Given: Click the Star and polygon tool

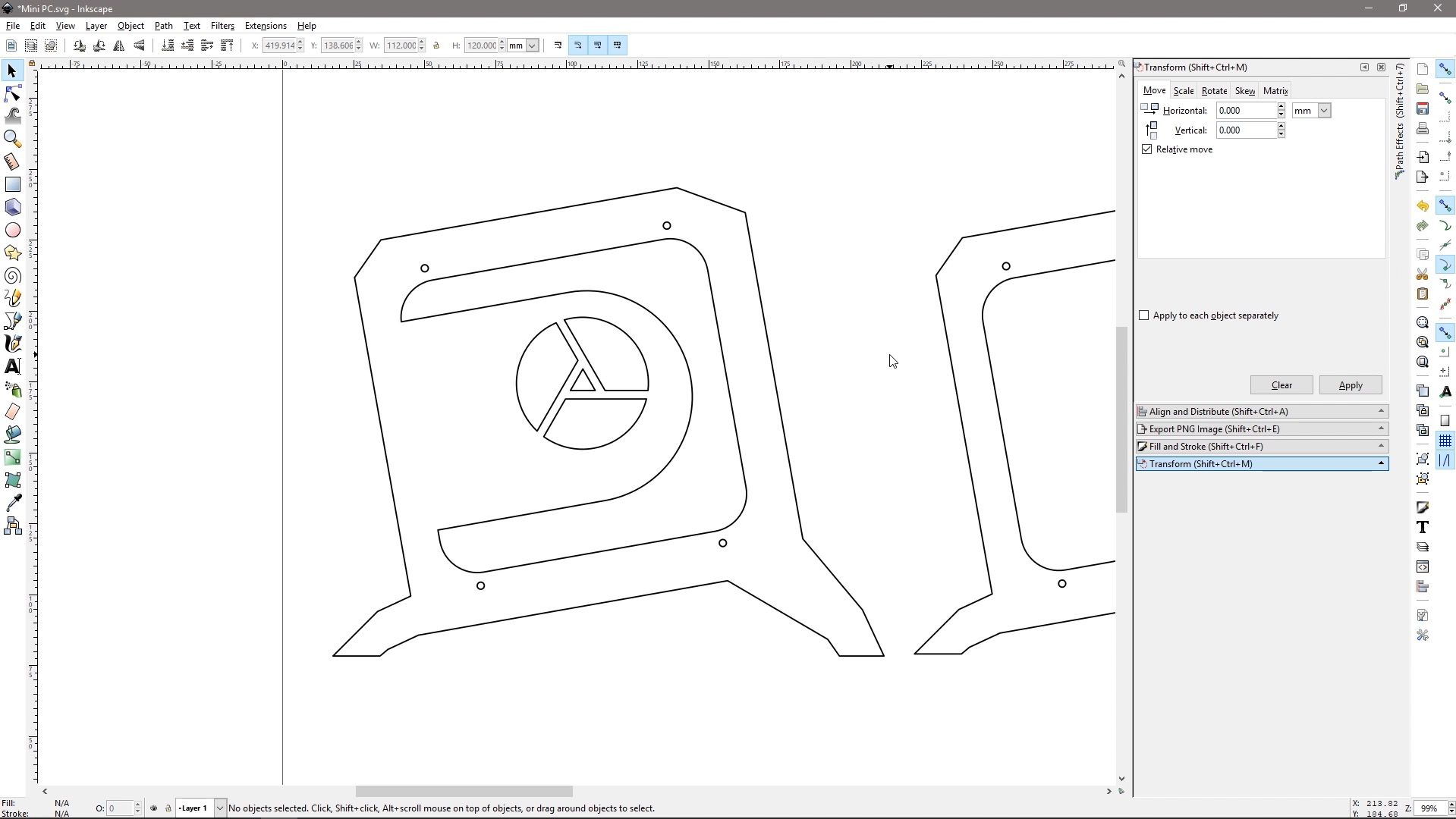Looking at the screenshot, I should (x=12, y=253).
